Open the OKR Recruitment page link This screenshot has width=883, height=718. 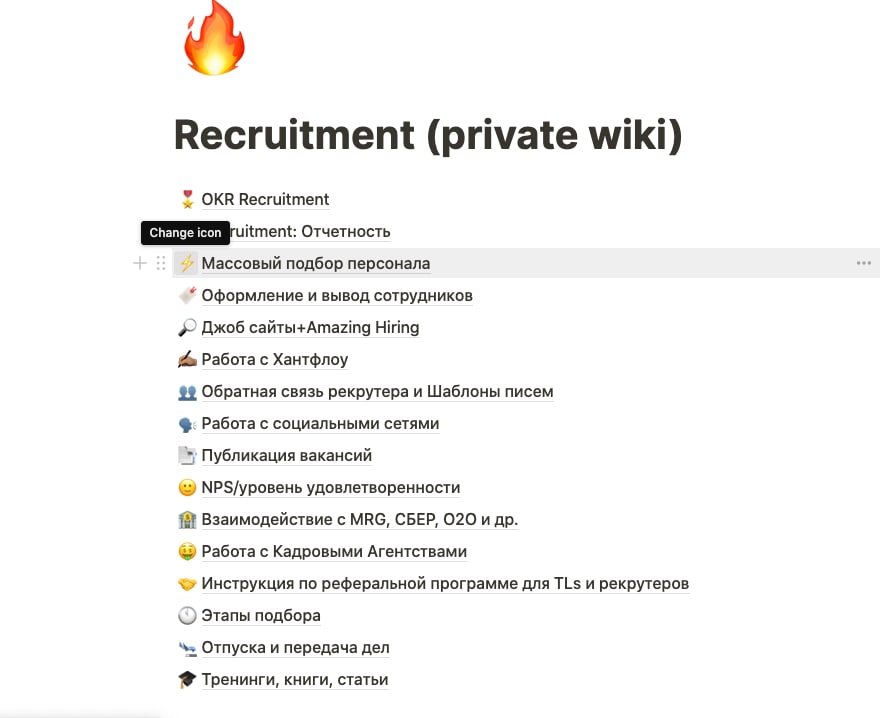[x=265, y=199]
